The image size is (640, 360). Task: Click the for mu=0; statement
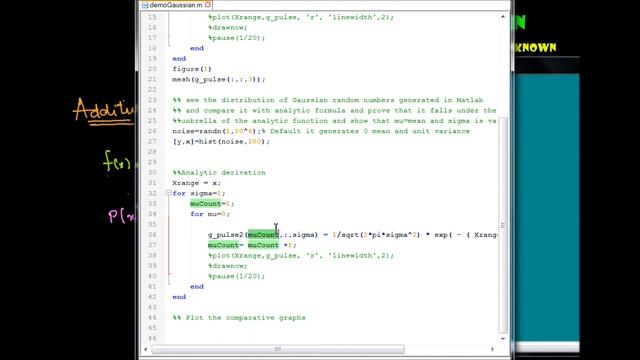coord(210,214)
